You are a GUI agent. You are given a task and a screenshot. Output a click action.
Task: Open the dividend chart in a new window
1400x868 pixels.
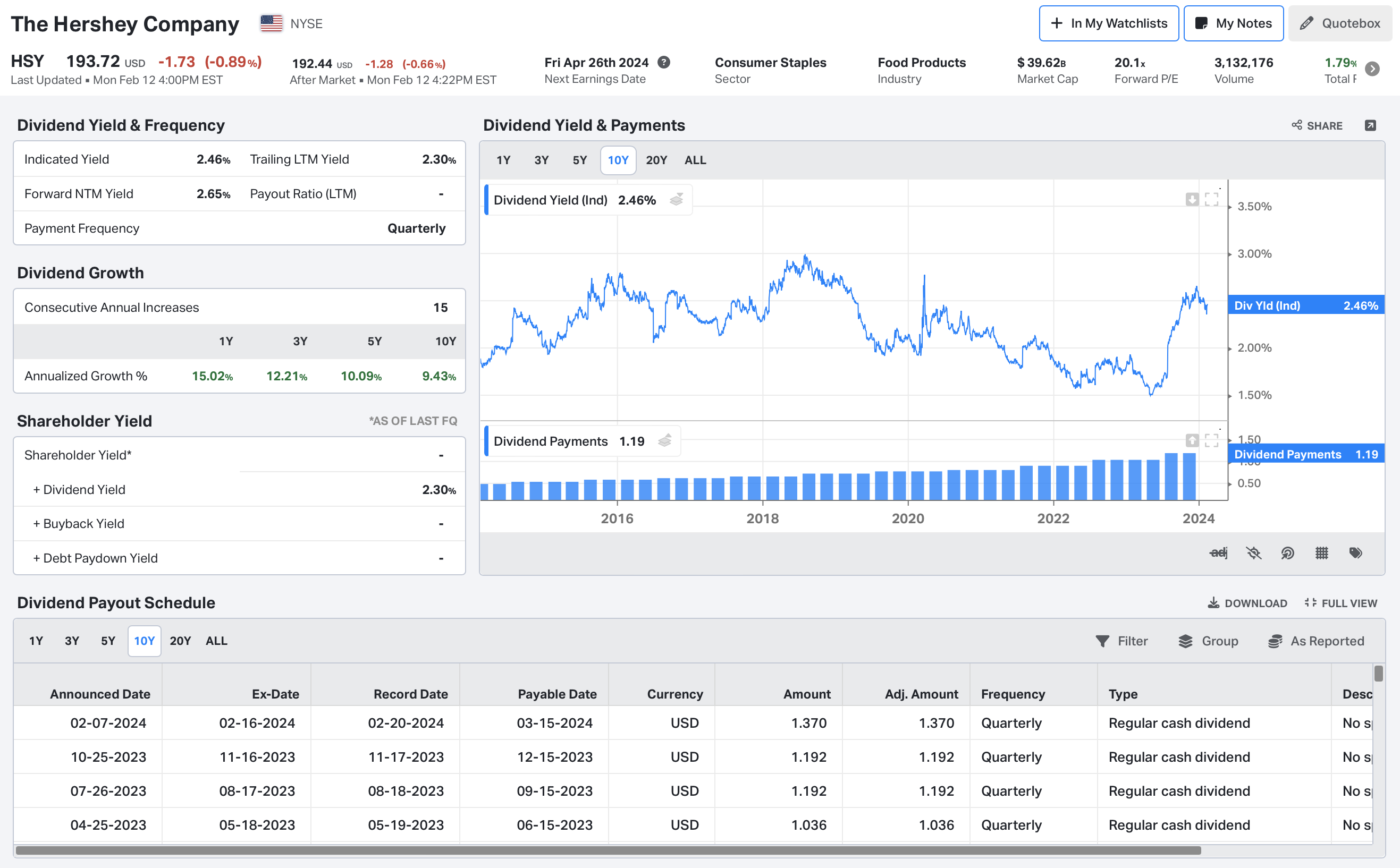click(1371, 126)
